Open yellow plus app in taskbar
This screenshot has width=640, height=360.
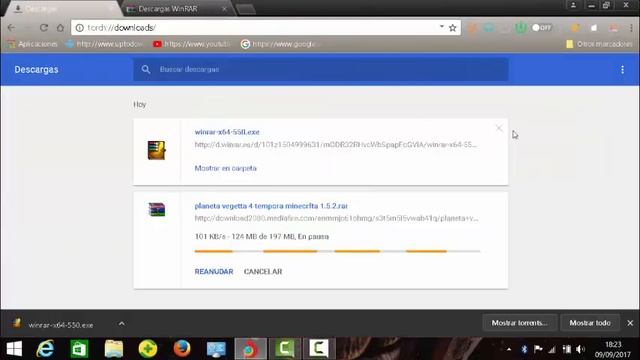[148, 349]
